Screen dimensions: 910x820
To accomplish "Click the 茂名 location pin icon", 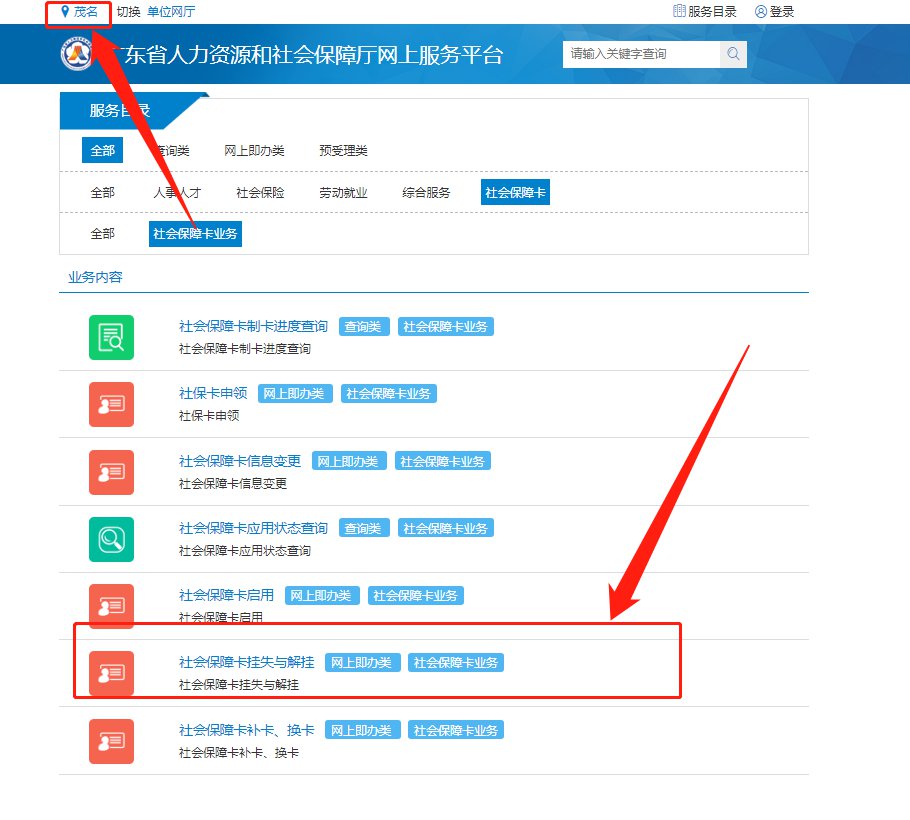I will 65,12.
